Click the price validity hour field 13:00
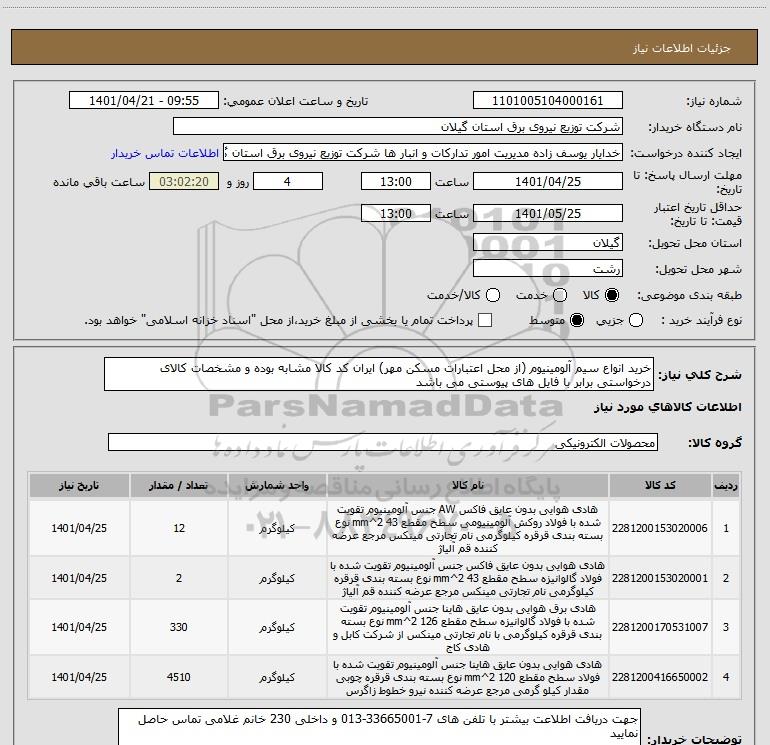 click(396, 213)
